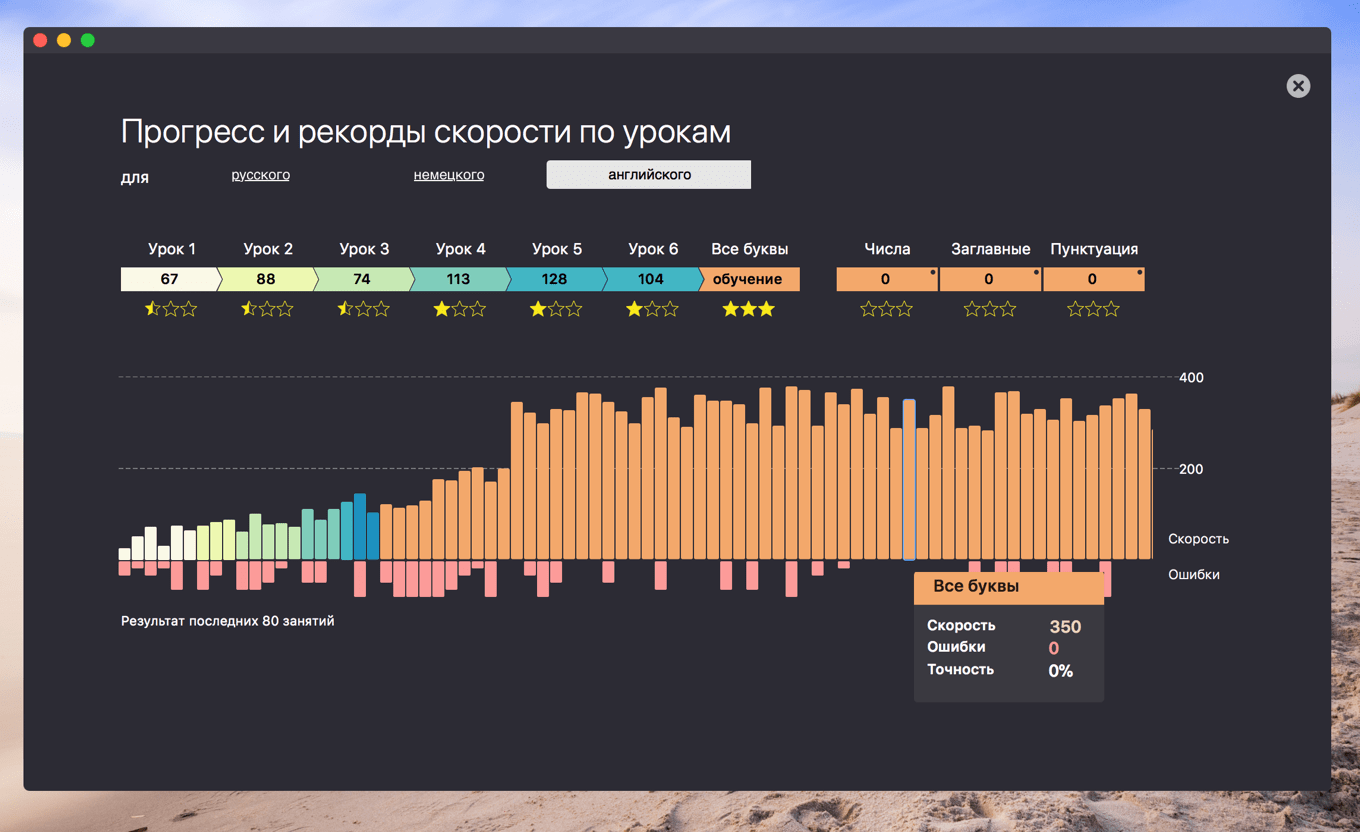This screenshot has height=832, width=1360.
Task: Click the star rating under Урок 5
Action: [556, 309]
